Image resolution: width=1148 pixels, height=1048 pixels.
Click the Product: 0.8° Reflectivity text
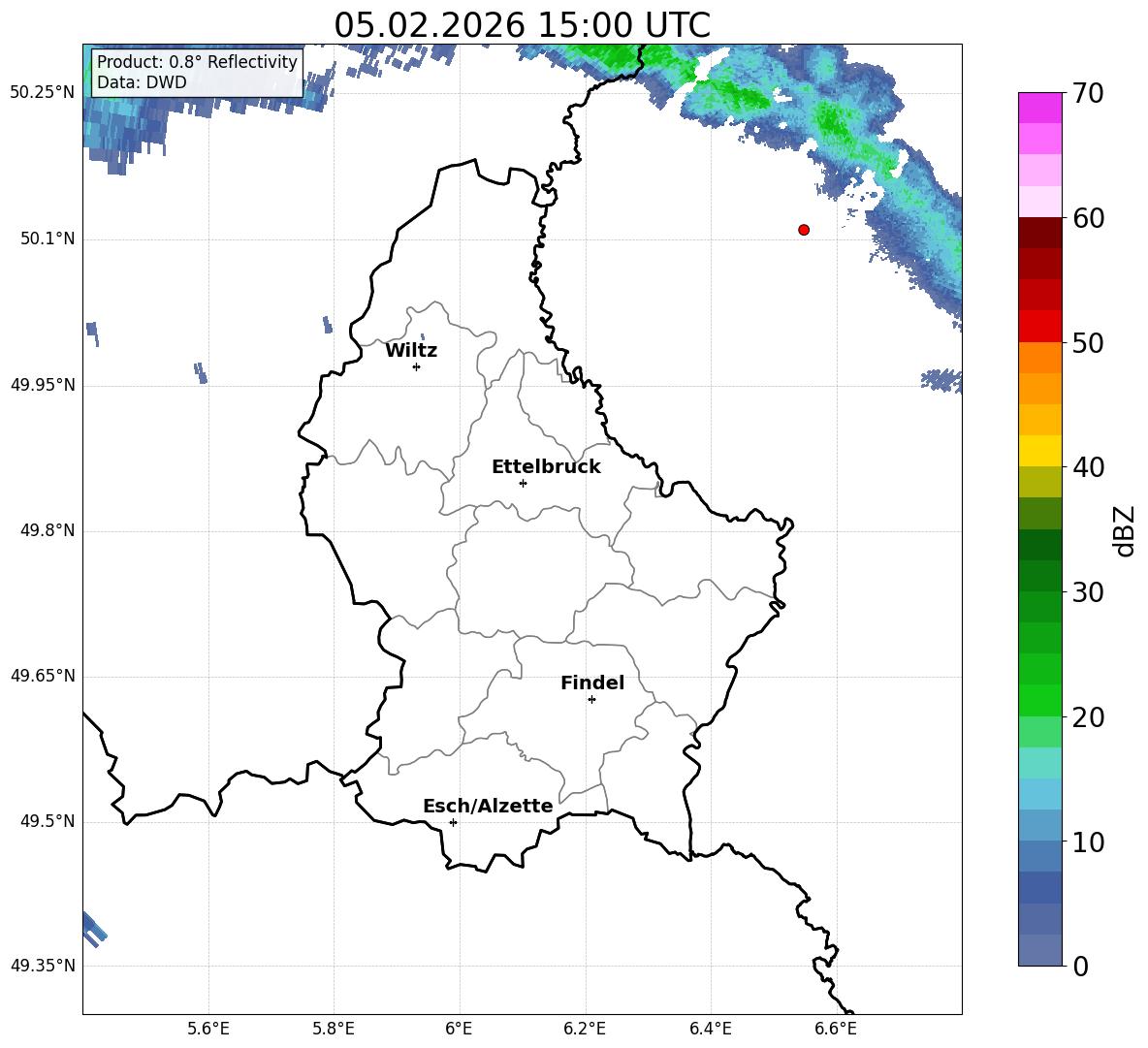[x=197, y=61]
